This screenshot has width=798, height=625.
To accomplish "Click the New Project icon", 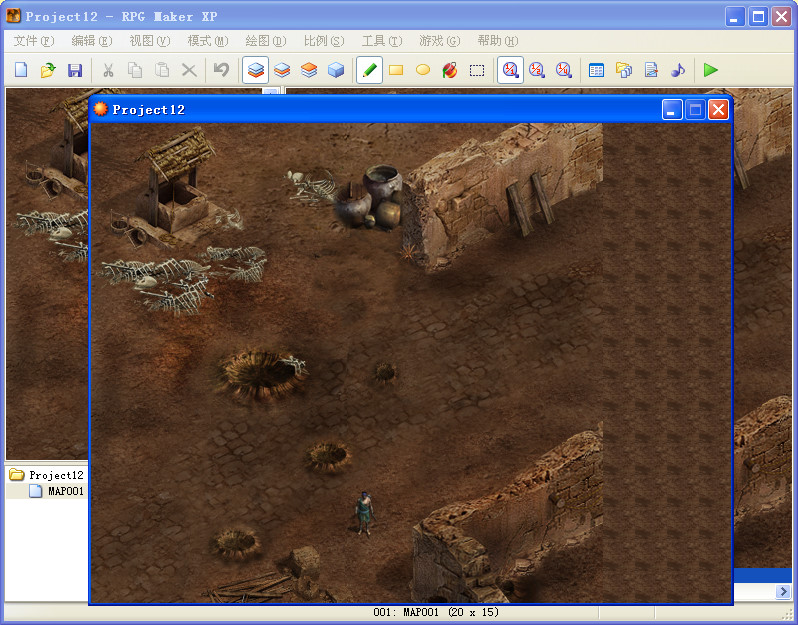I will [x=21, y=70].
